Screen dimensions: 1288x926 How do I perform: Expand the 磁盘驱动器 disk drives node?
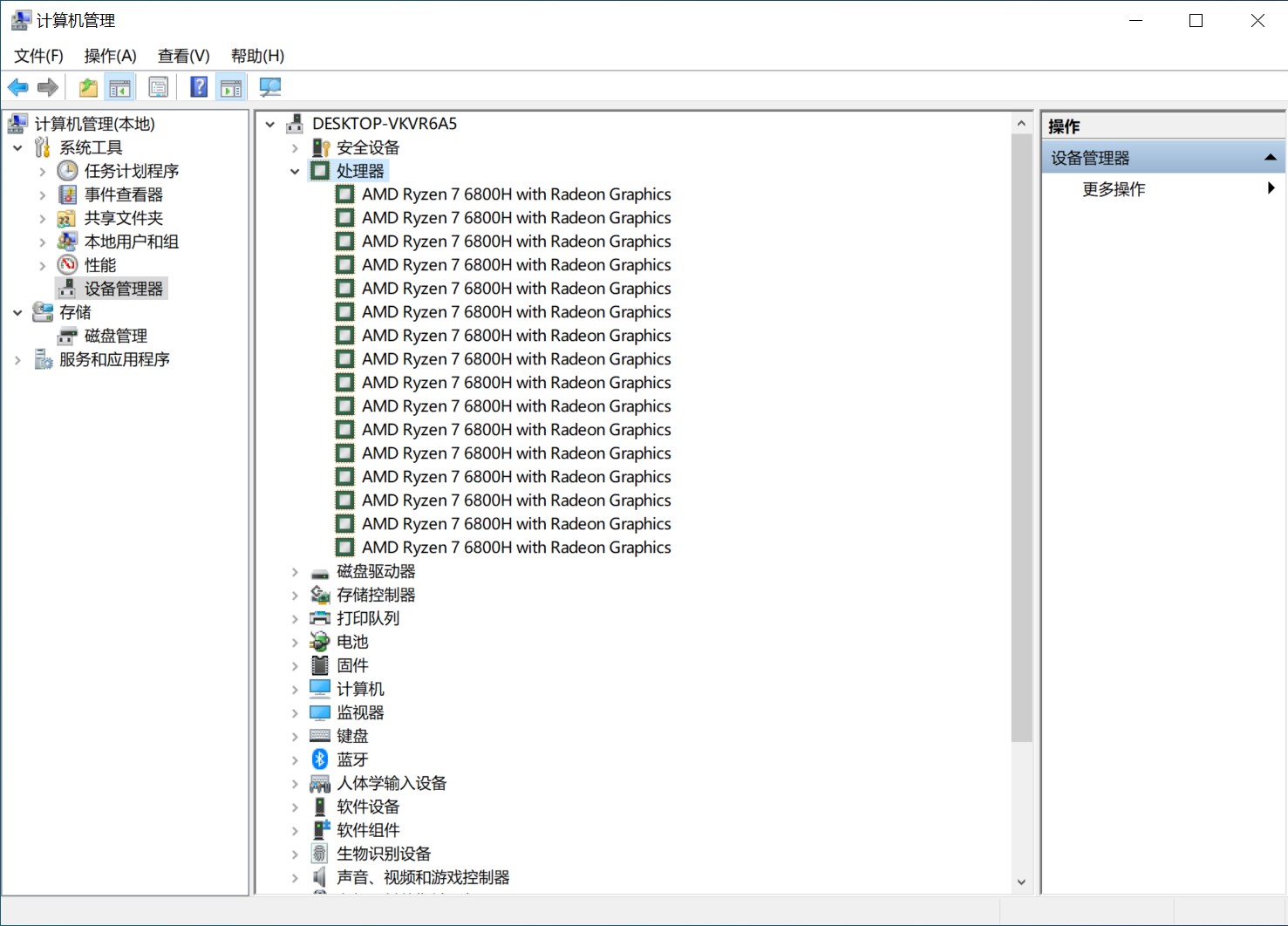tap(295, 572)
